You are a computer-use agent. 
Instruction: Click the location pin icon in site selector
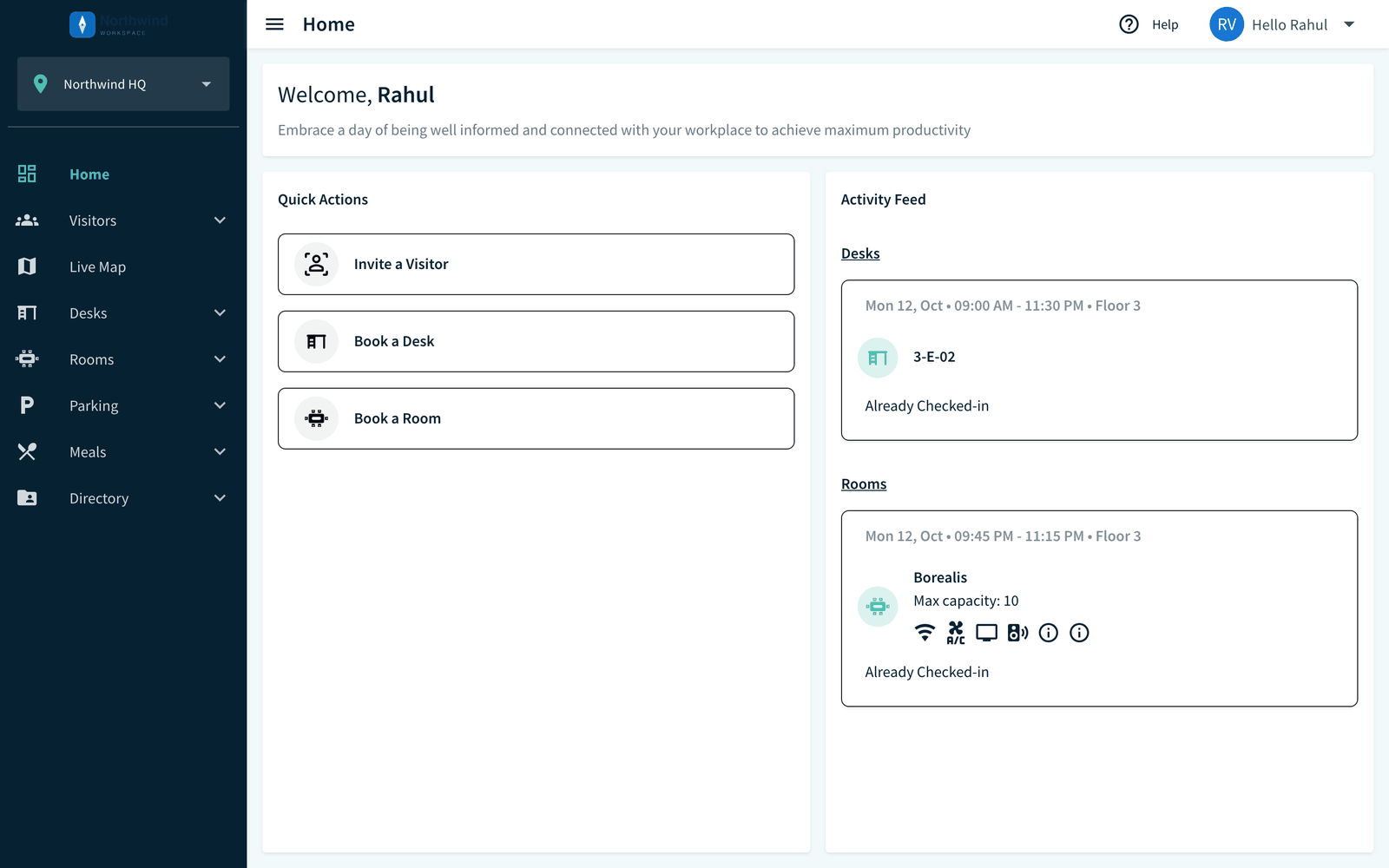pyautogui.click(x=40, y=84)
